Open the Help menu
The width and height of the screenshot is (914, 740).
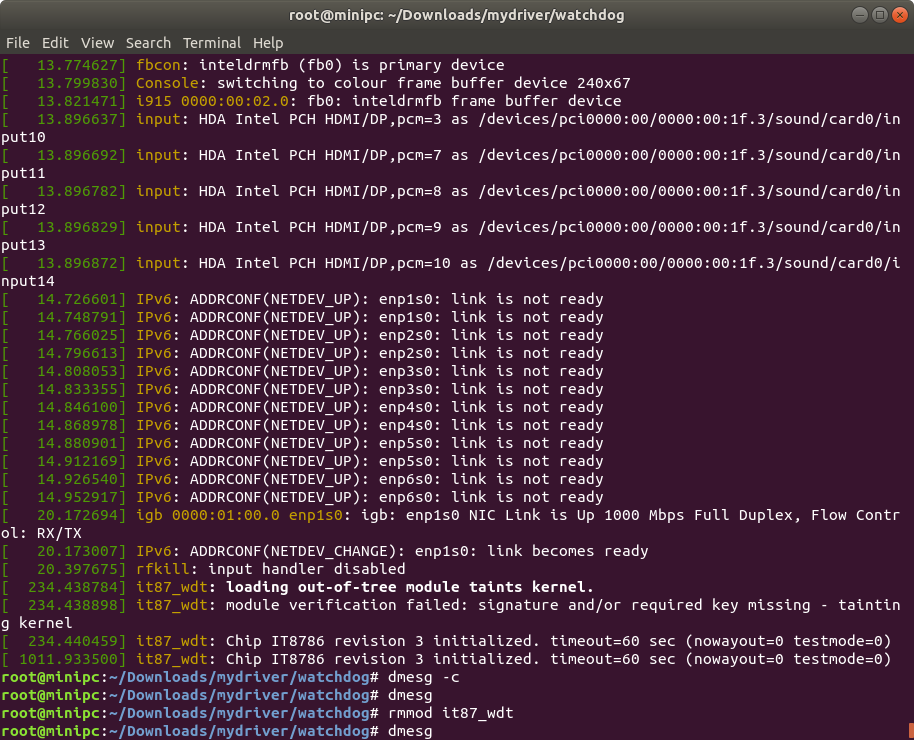266,42
